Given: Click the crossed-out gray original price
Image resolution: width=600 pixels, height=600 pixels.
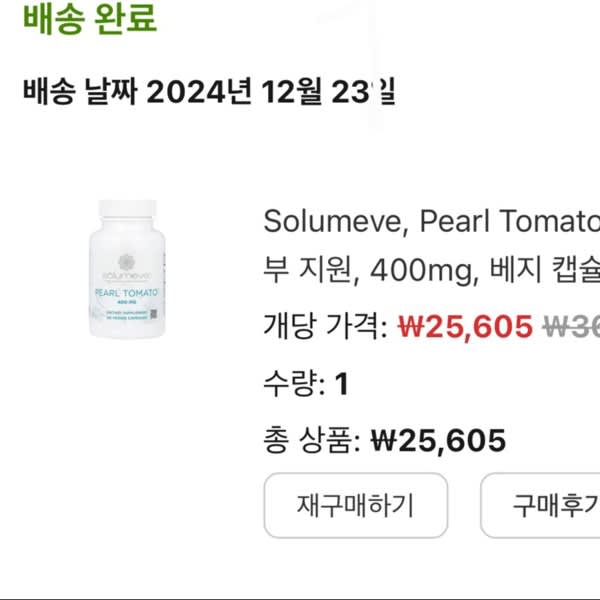Looking at the screenshot, I should pyautogui.click(x=571, y=327).
